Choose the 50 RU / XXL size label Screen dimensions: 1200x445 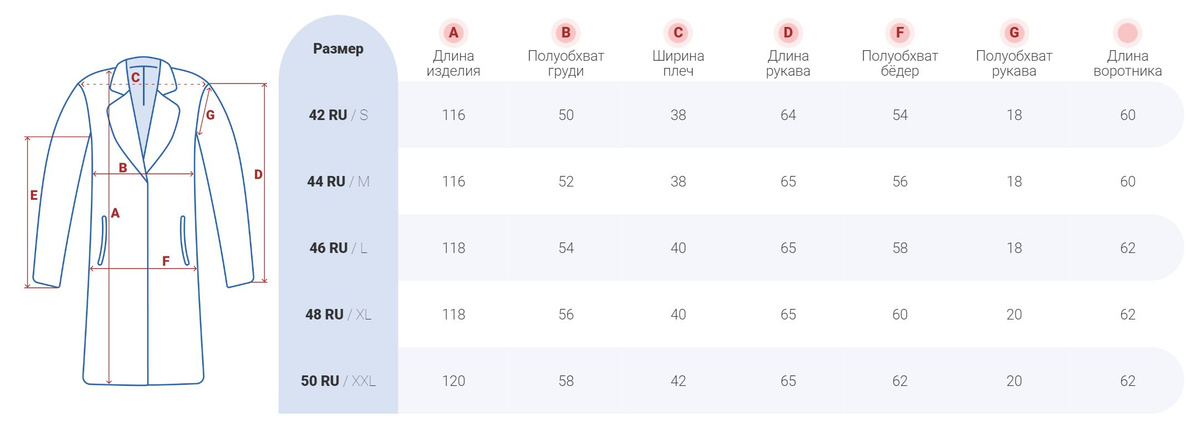click(338, 381)
